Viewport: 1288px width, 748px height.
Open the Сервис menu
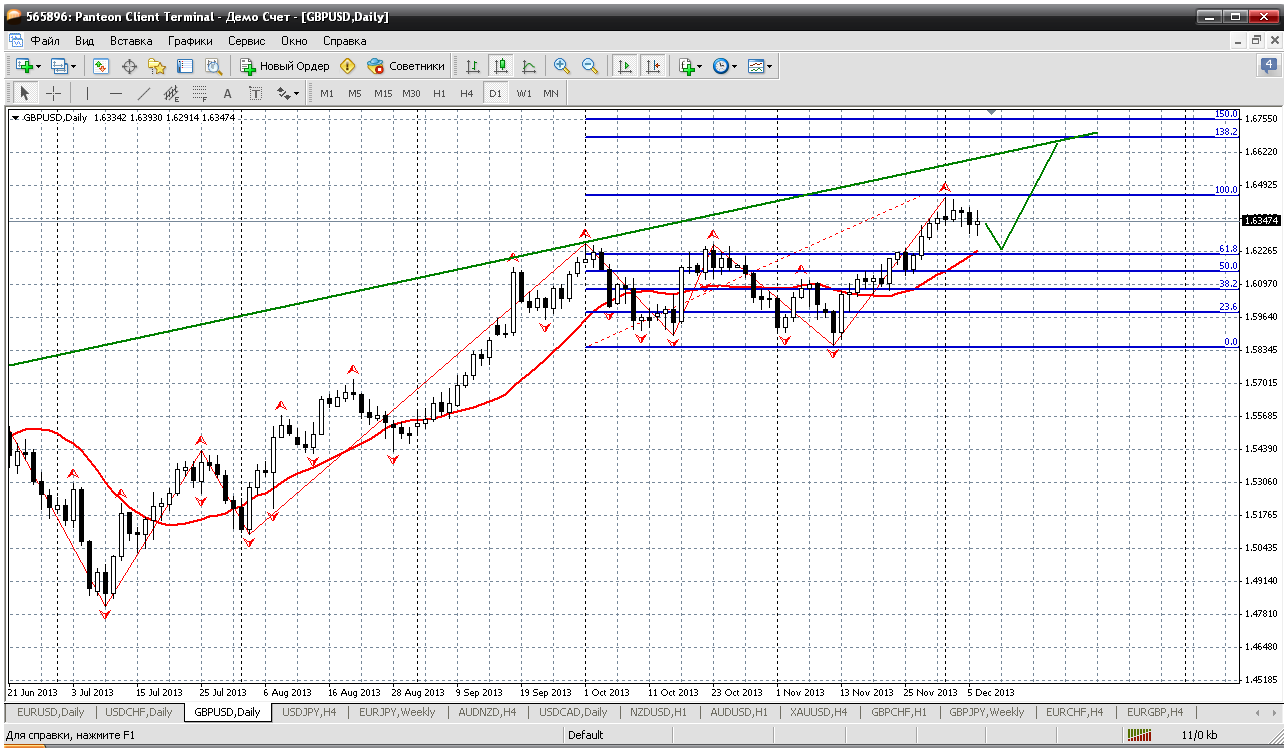(246, 41)
